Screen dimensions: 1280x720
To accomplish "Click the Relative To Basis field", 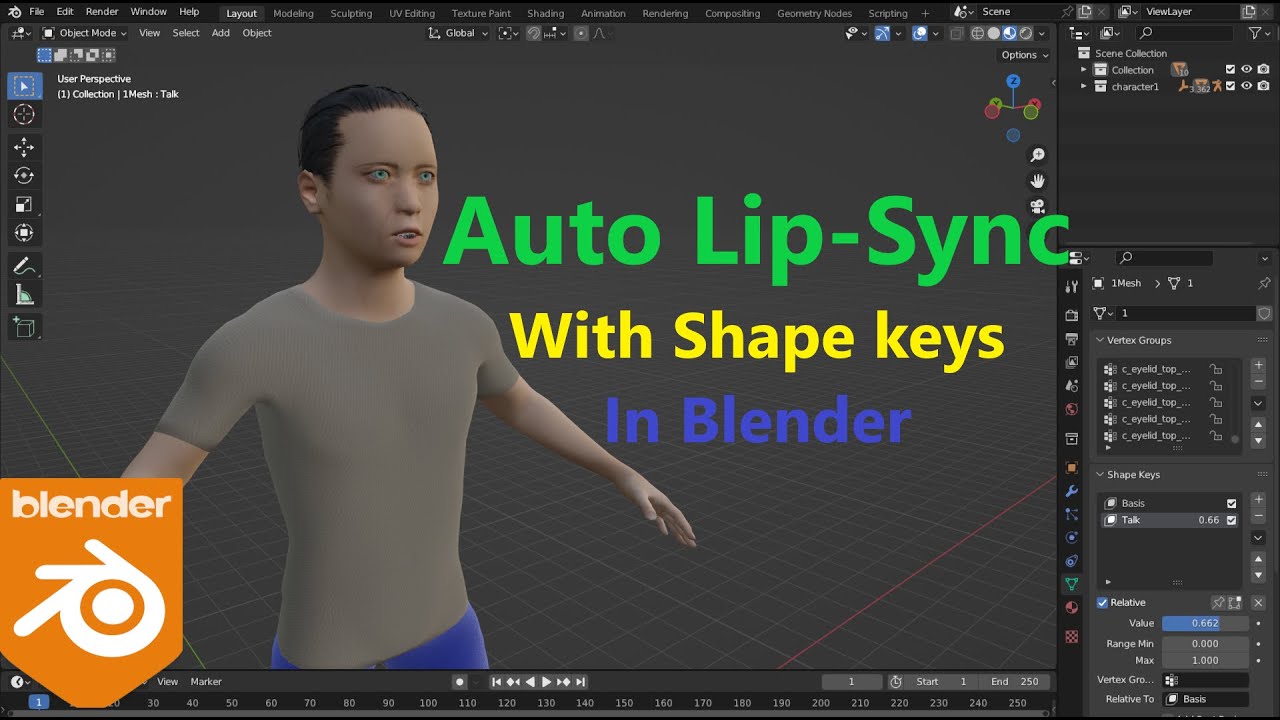I will [x=1206, y=699].
